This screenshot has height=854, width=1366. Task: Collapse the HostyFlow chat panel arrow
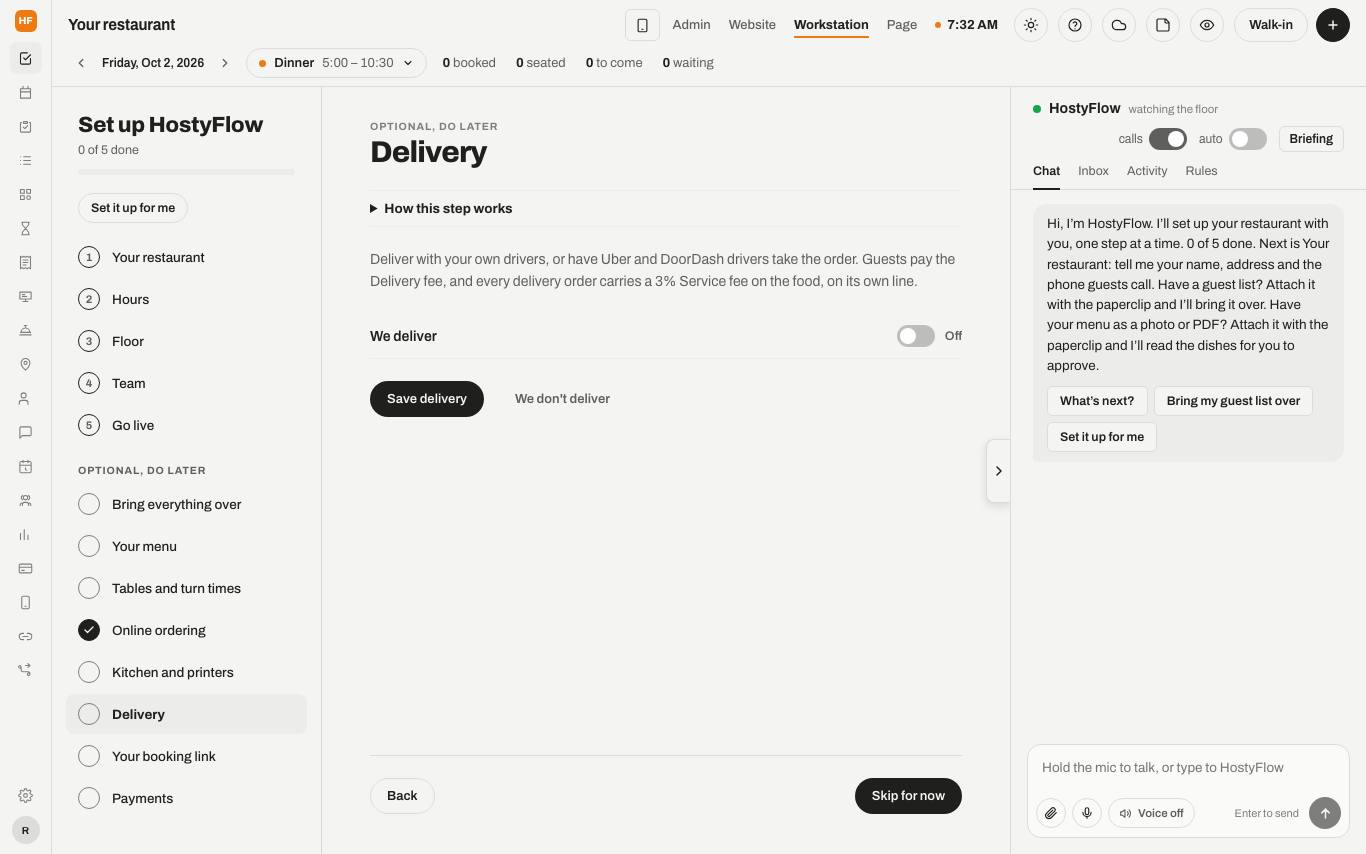(x=998, y=471)
